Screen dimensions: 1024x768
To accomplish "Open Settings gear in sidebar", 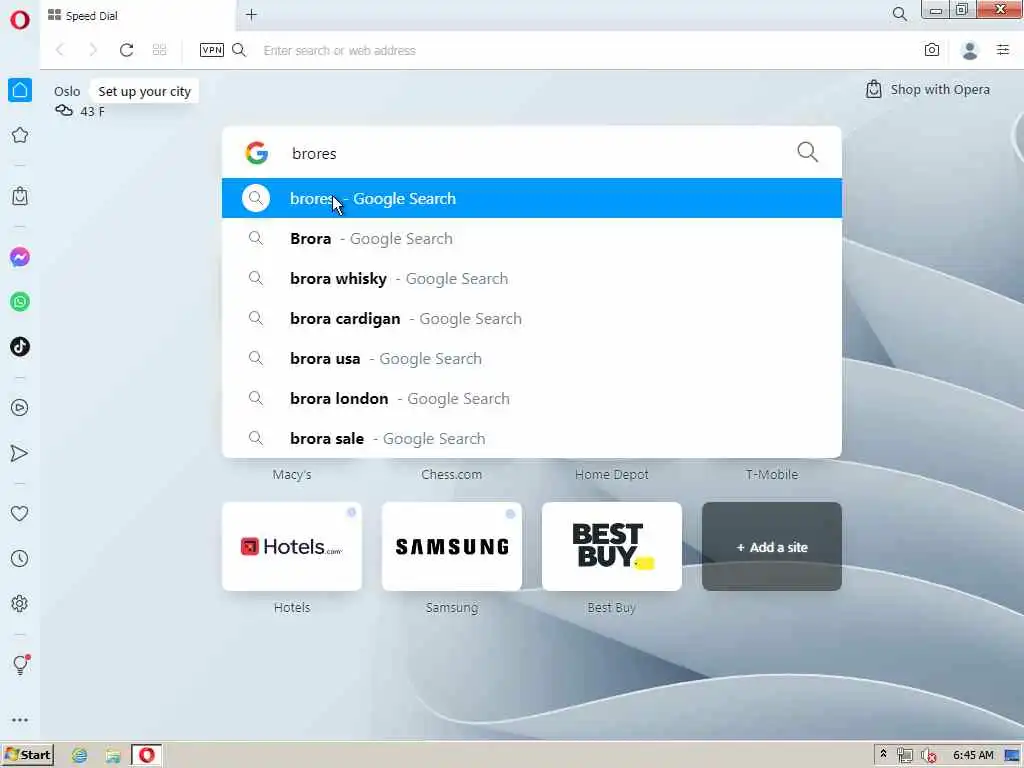I will click(20, 603).
